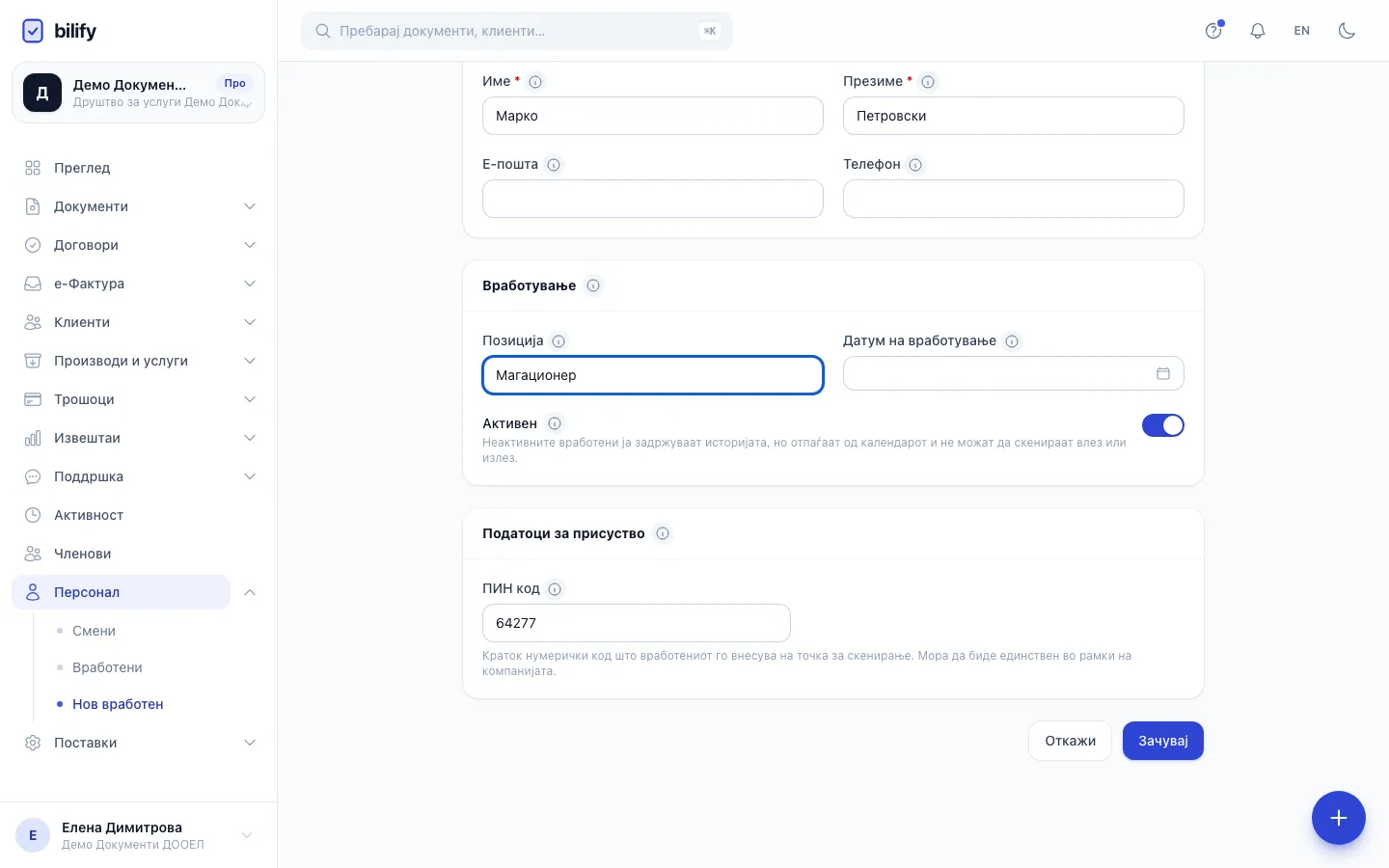Open the Демо Документи company switcher
The width and height of the screenshot is (1389, 868).
[x=138, y=93]
